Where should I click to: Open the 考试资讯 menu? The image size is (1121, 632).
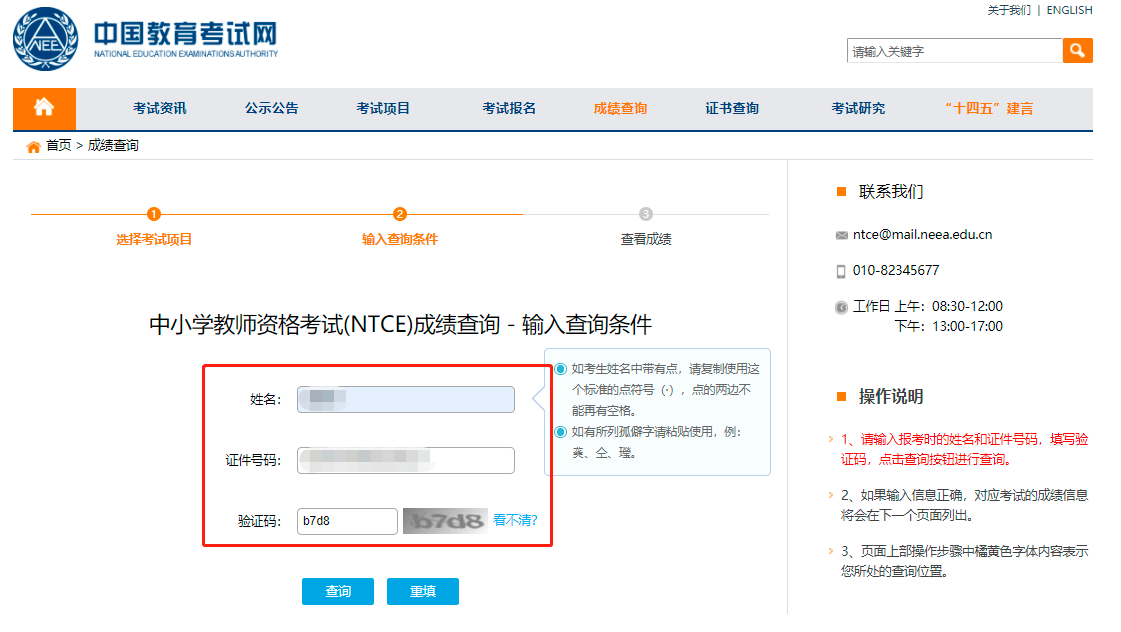point(160,108)
